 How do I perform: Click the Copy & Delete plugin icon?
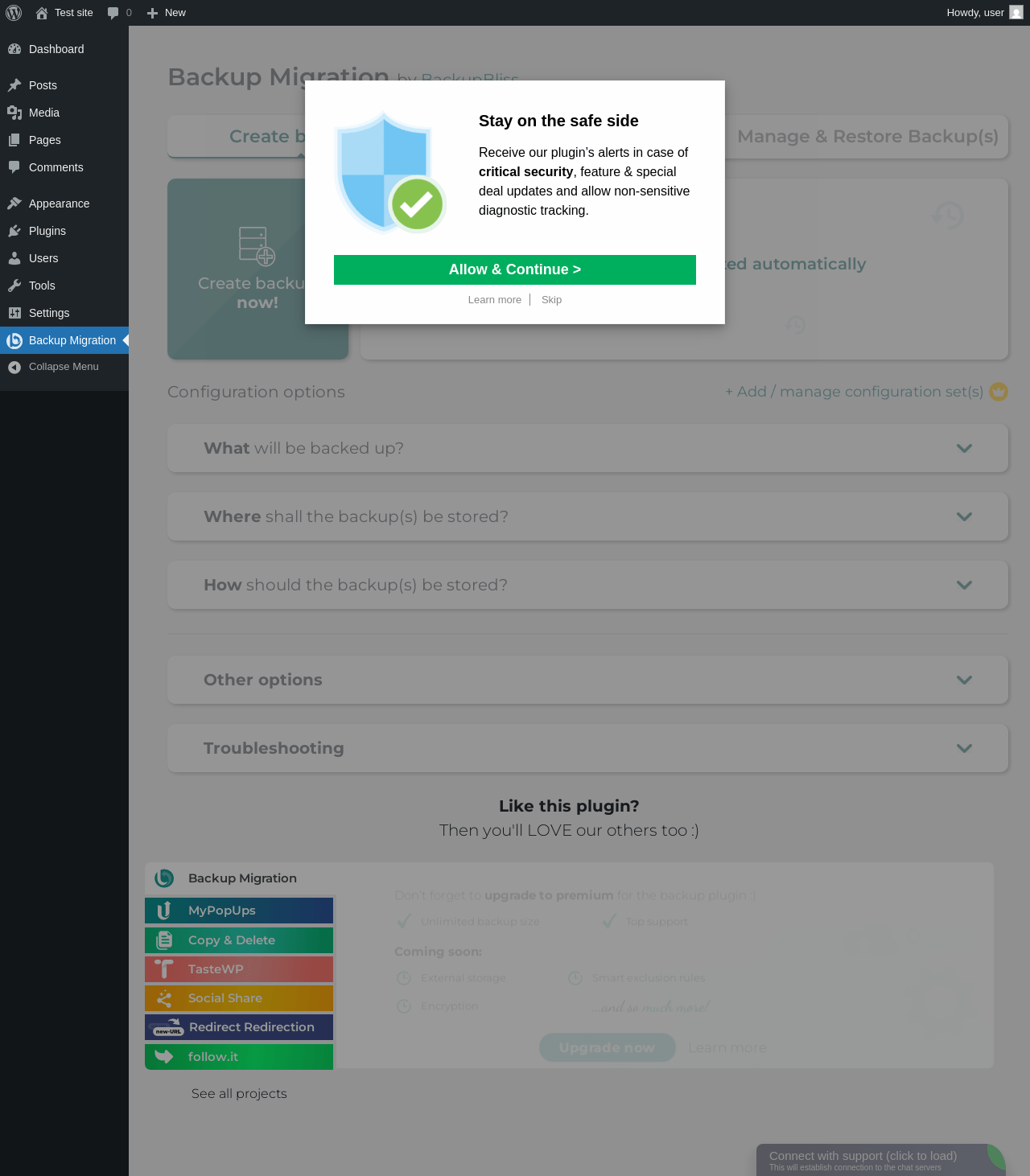(164, 940)
